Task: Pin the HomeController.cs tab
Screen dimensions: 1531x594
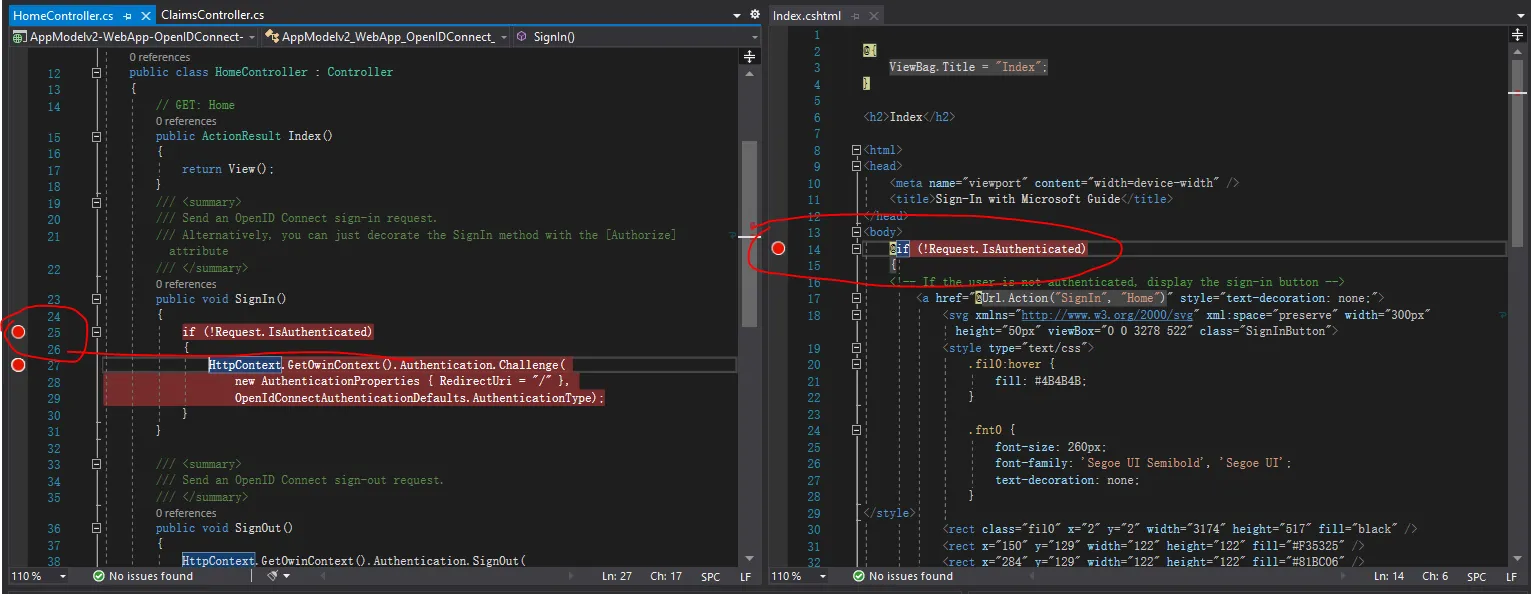Action: pos(125,16)
